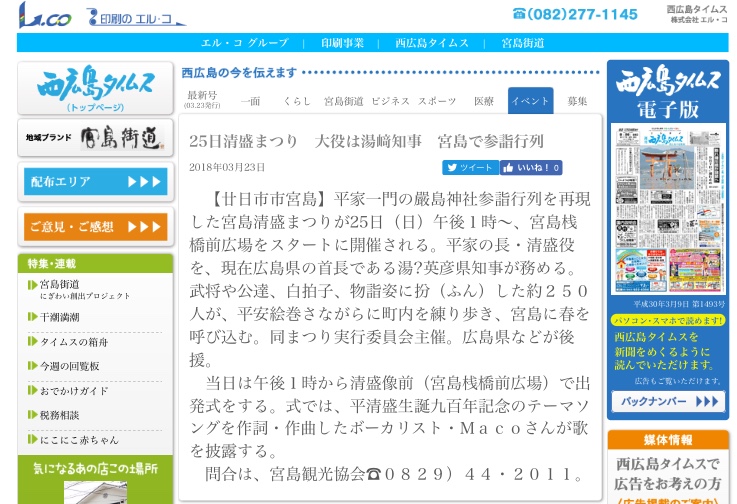Switch to the 一面 tab

250,101
